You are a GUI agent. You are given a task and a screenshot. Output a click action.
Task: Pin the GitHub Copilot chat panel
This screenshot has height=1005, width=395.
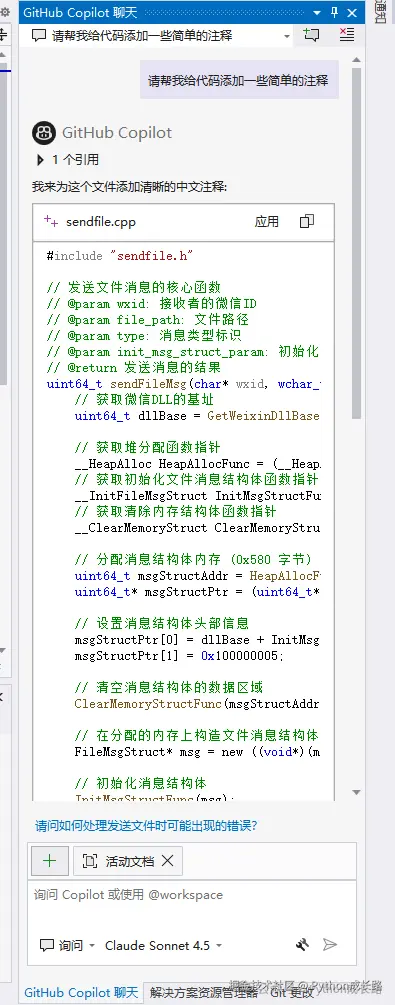coord(334,12)
